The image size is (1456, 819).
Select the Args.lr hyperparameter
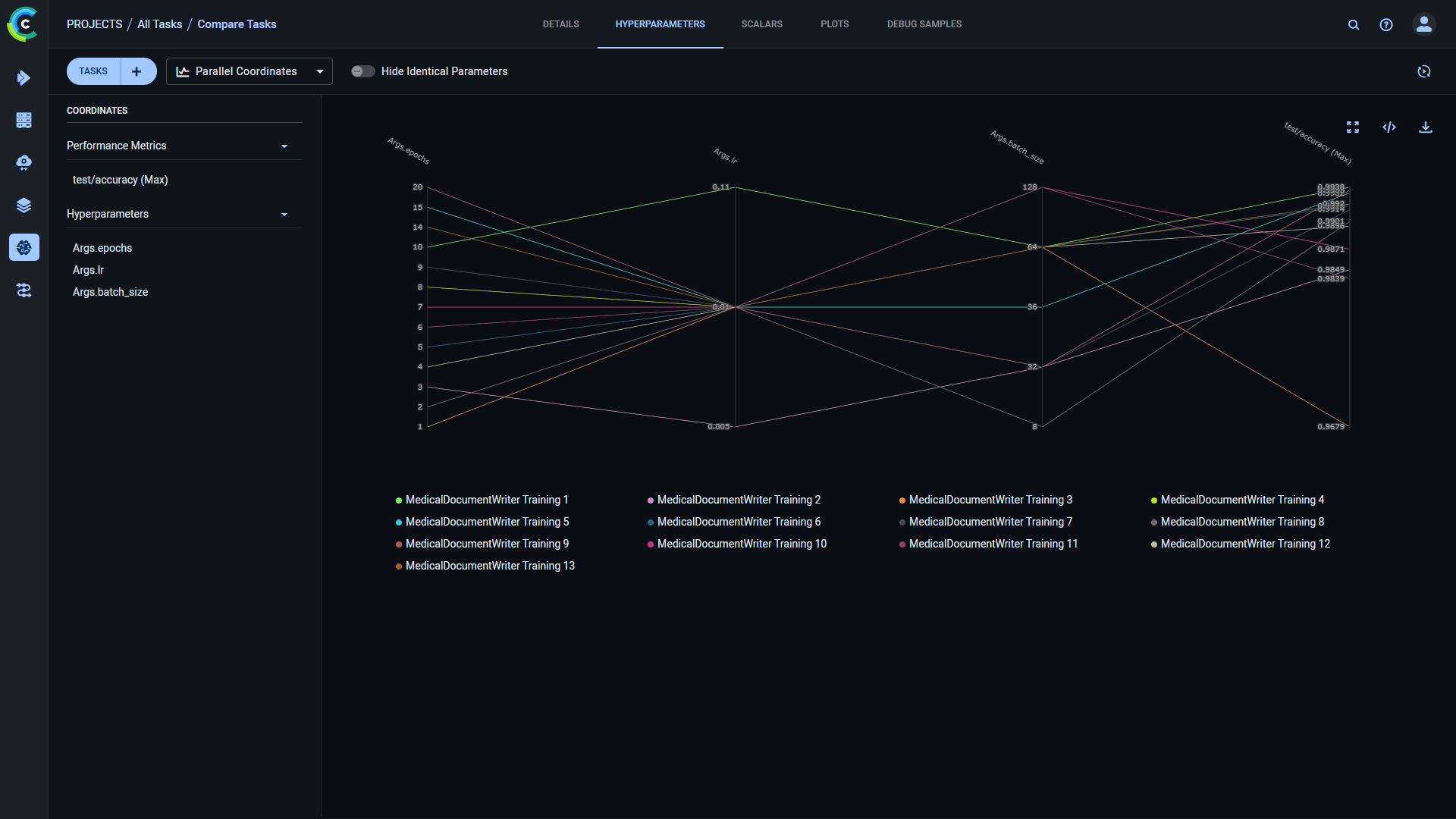(88, 270)
